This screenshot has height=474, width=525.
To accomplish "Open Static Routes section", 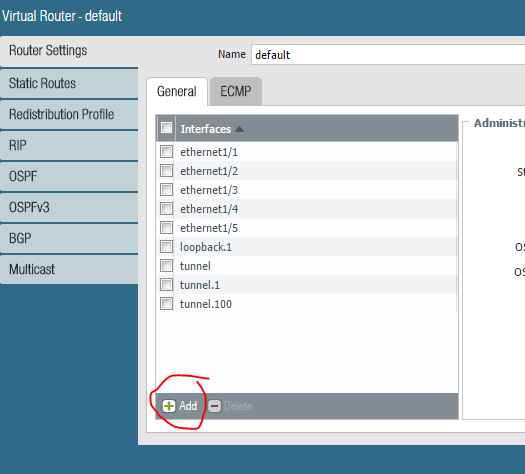I will [69, 83].
